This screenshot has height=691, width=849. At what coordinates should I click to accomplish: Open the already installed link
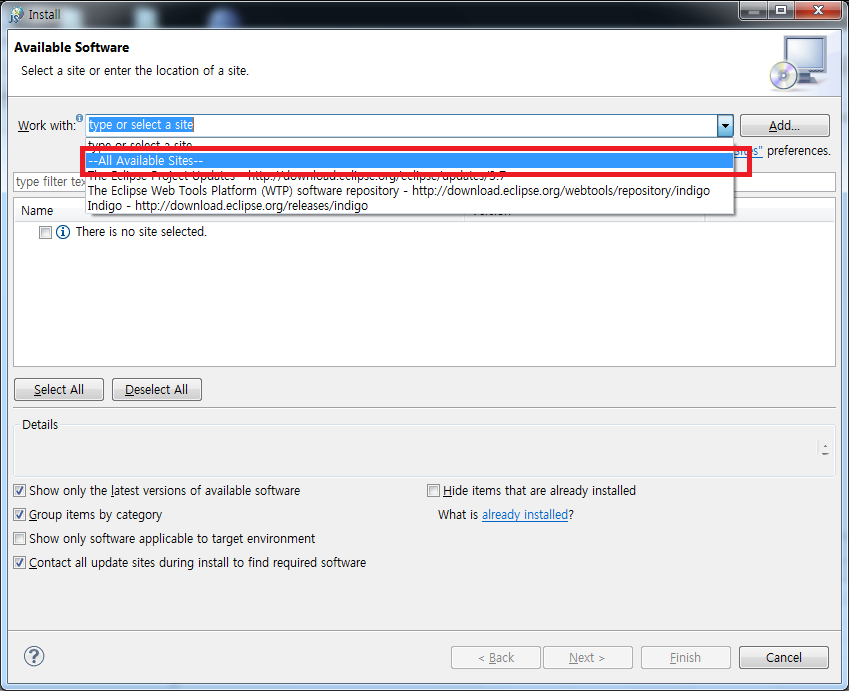pyautogui.click(x=525, y=514)
